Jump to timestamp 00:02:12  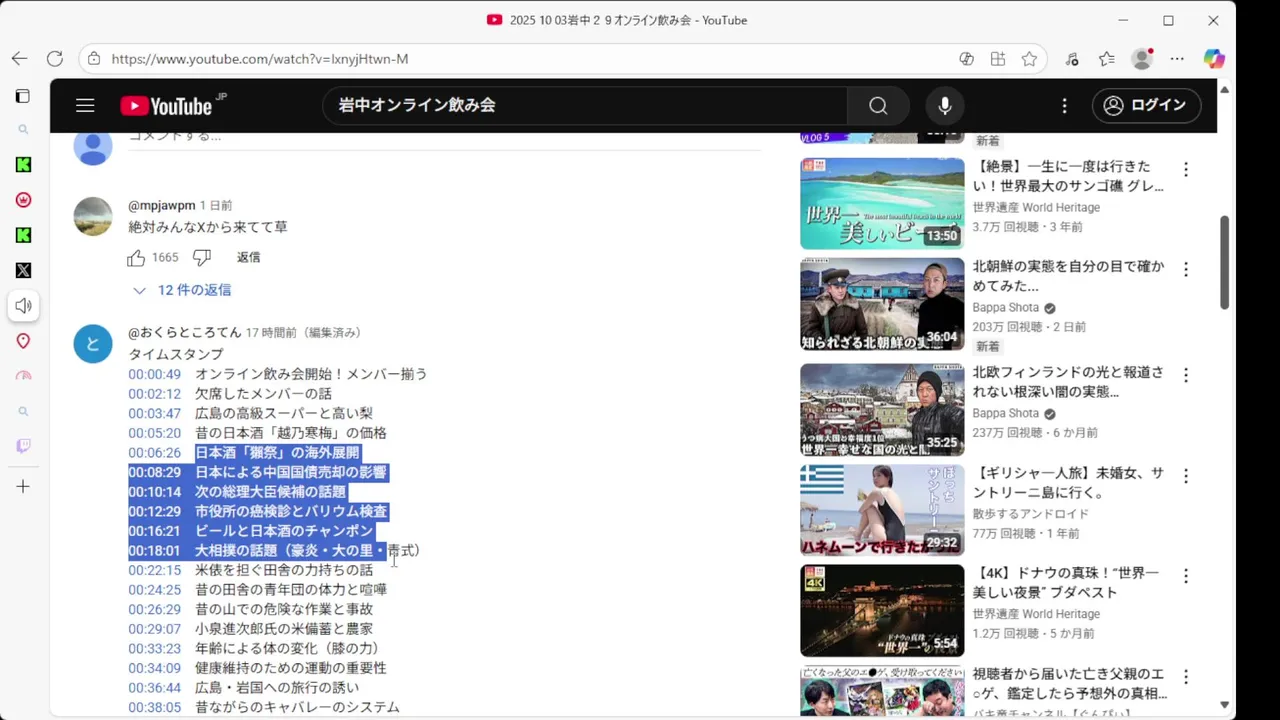coord(154,394)
